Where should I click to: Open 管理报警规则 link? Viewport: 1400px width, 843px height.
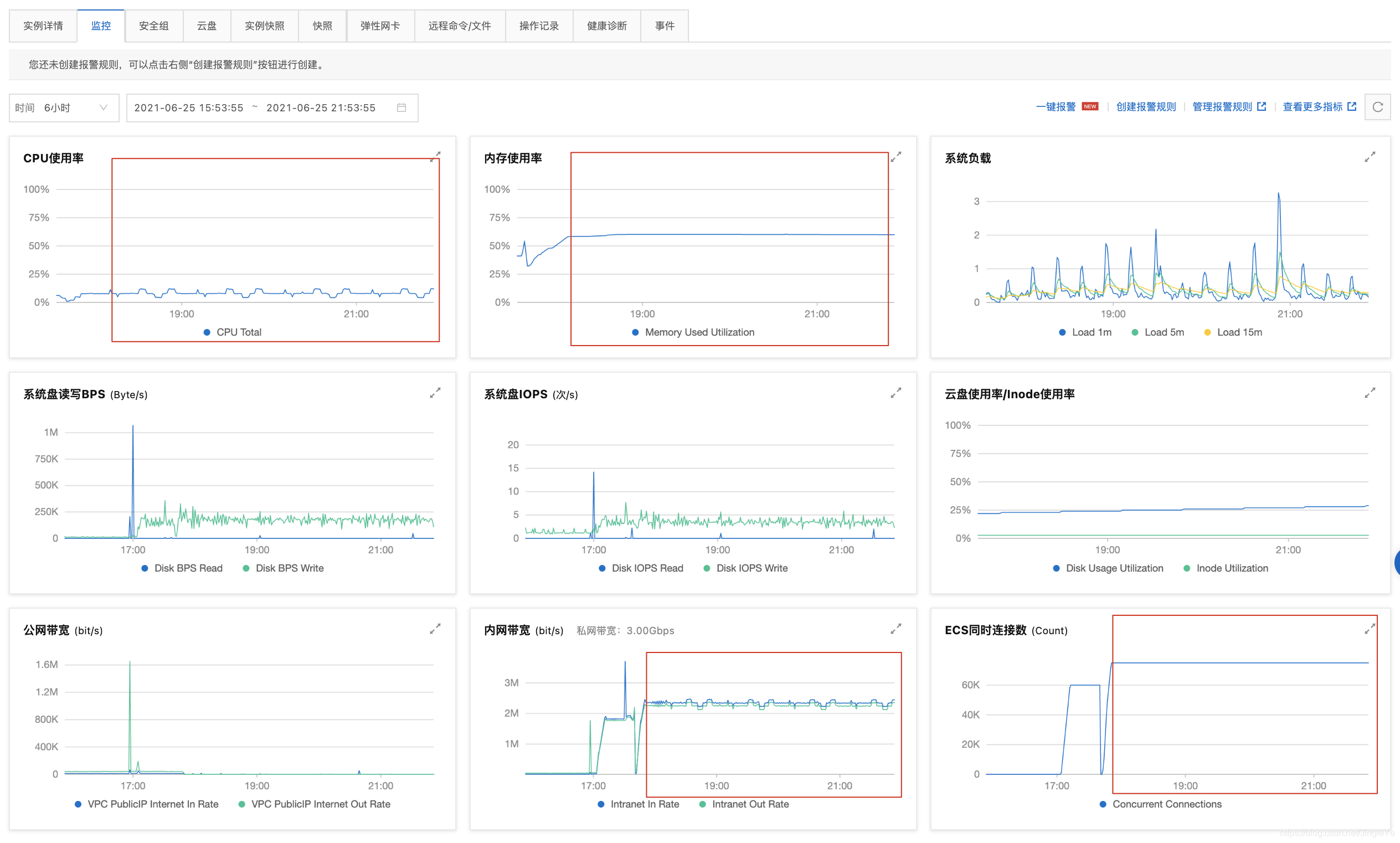[x=1222, y=107]
